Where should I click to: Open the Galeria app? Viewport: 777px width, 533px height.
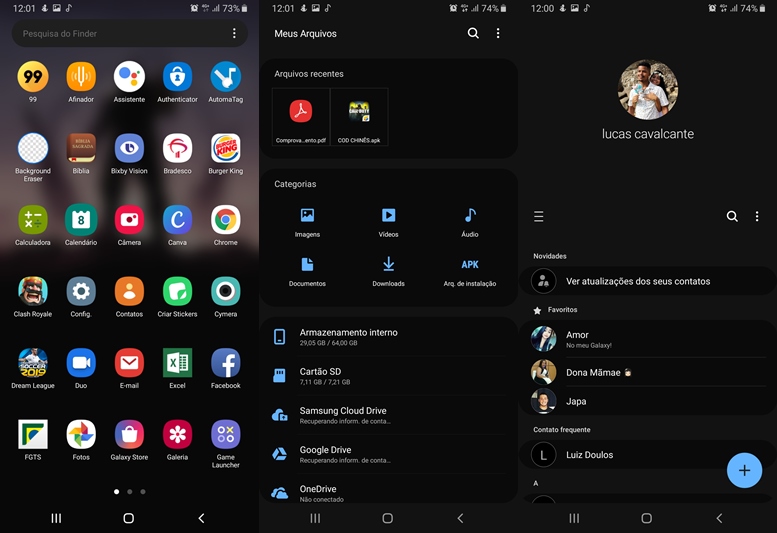[x=177, y=434]
